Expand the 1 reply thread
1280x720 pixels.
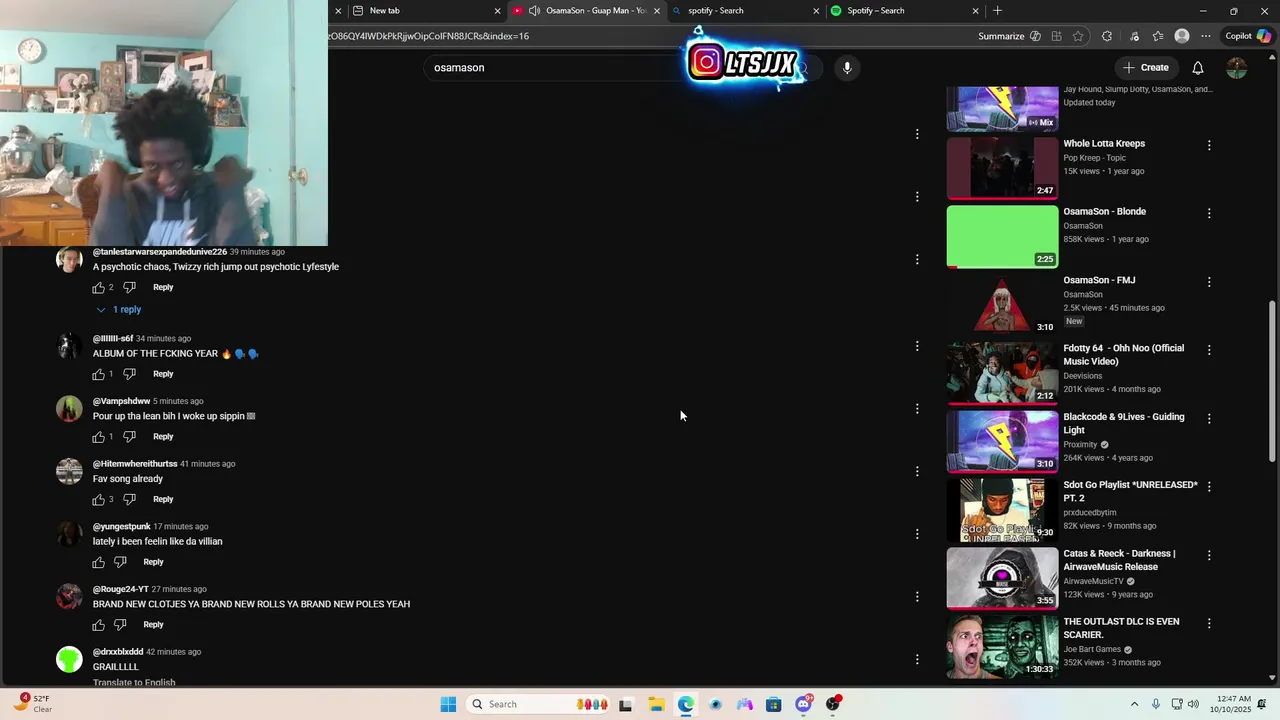point(118,310)
